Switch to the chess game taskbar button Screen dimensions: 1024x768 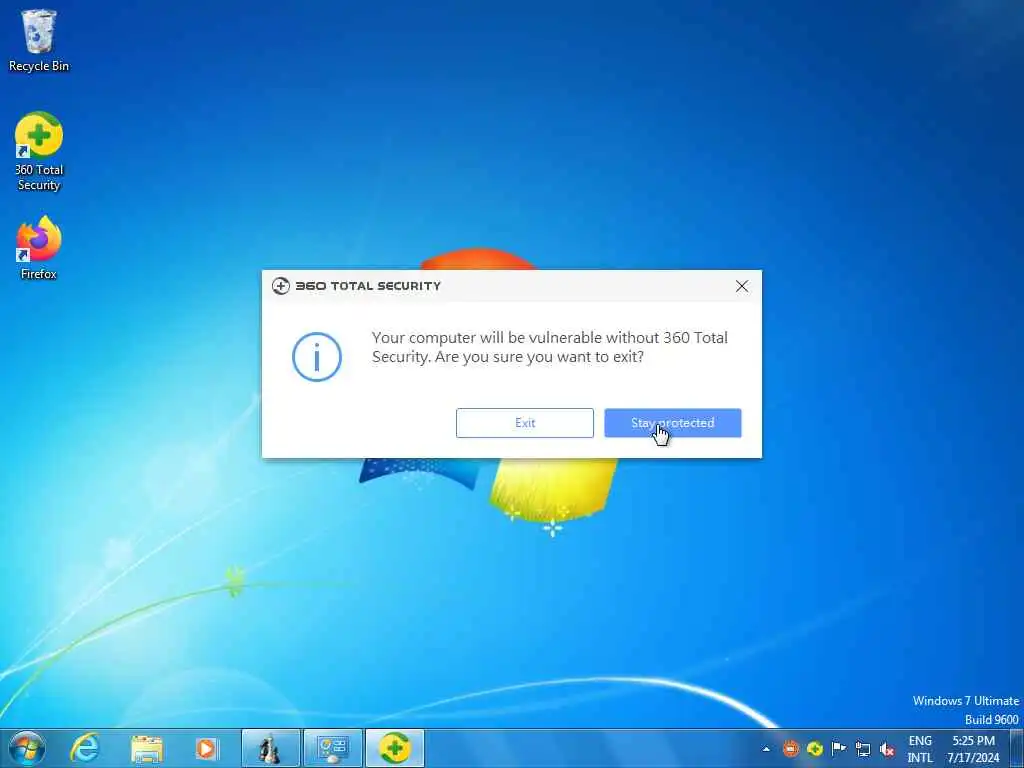[270, 748]
